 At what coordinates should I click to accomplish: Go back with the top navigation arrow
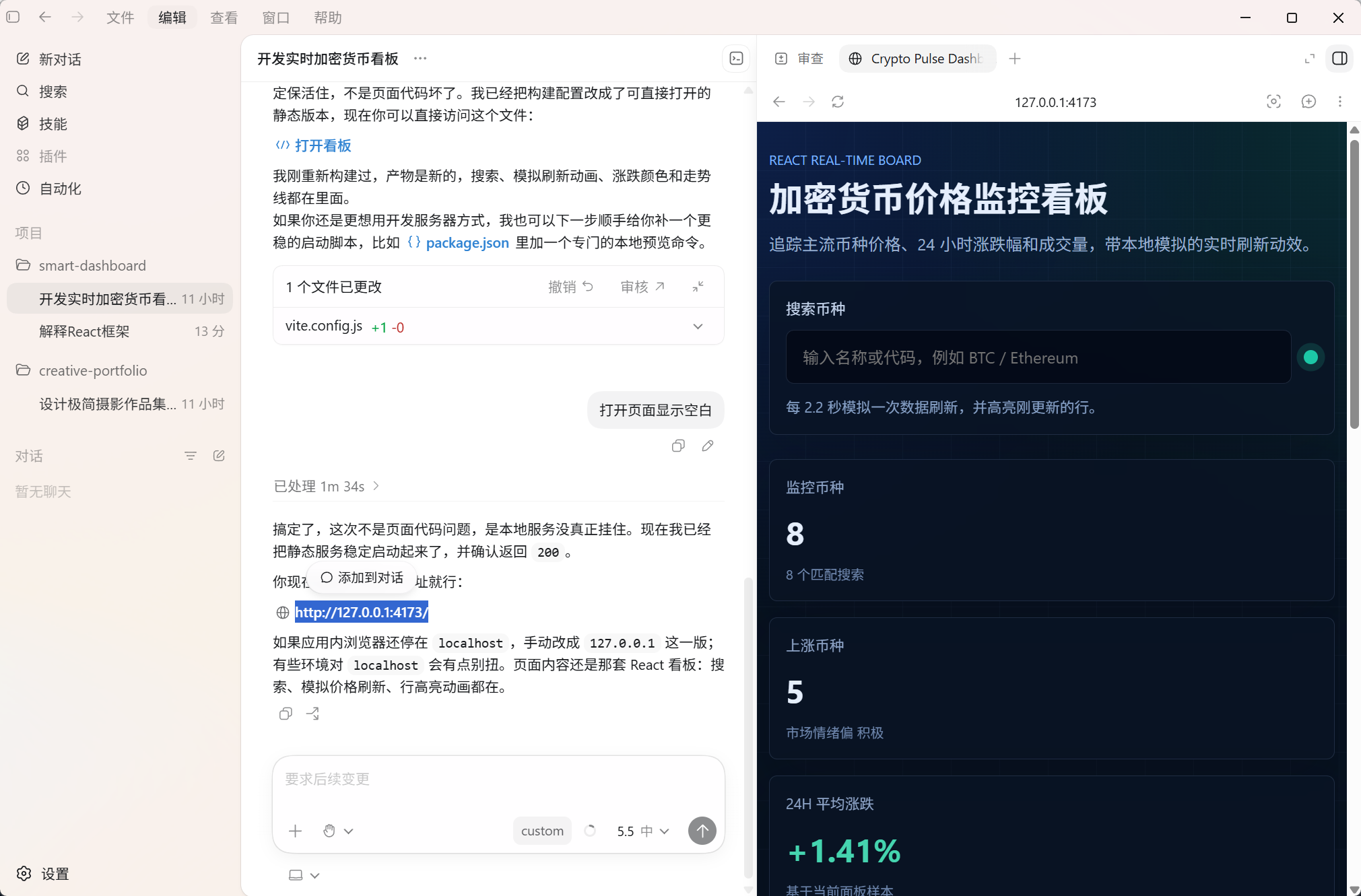(45, 18)
